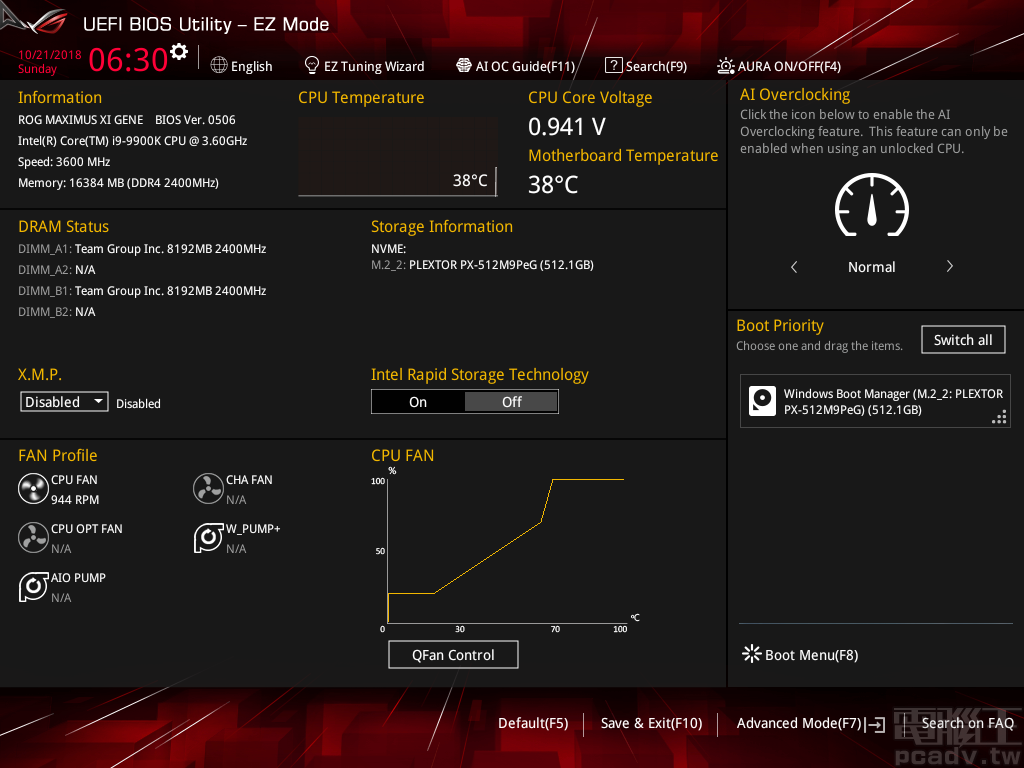Click DIMM_B1 Team Group memory entry
This screenshot has width=1024, height=768.
[142, 291]
